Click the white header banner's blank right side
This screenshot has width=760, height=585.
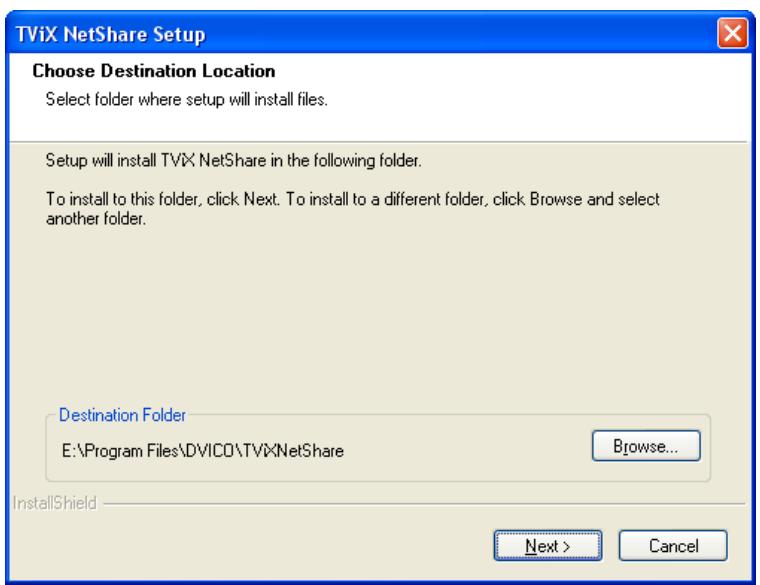(557, 97)
